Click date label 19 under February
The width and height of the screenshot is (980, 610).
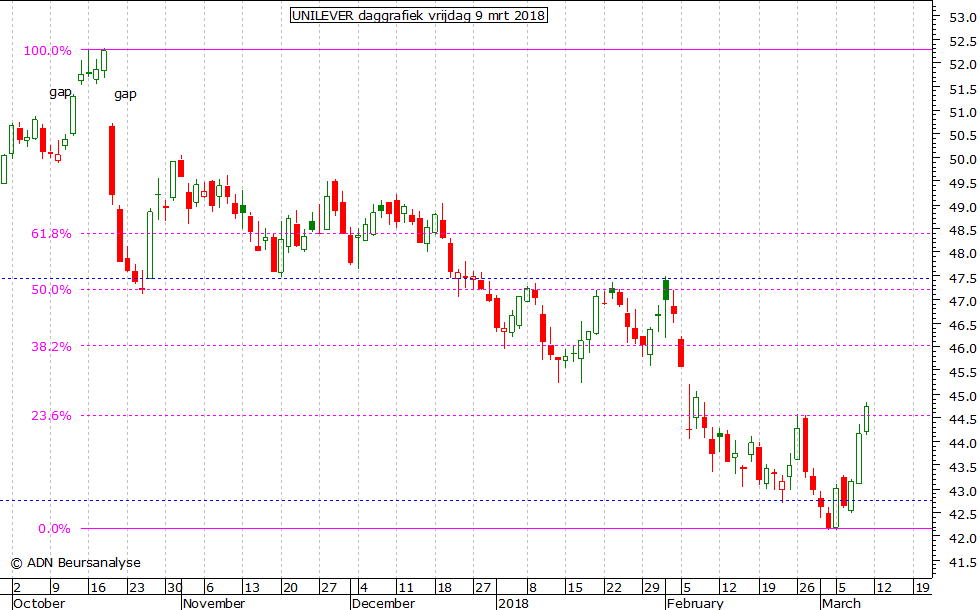point(768,588)
